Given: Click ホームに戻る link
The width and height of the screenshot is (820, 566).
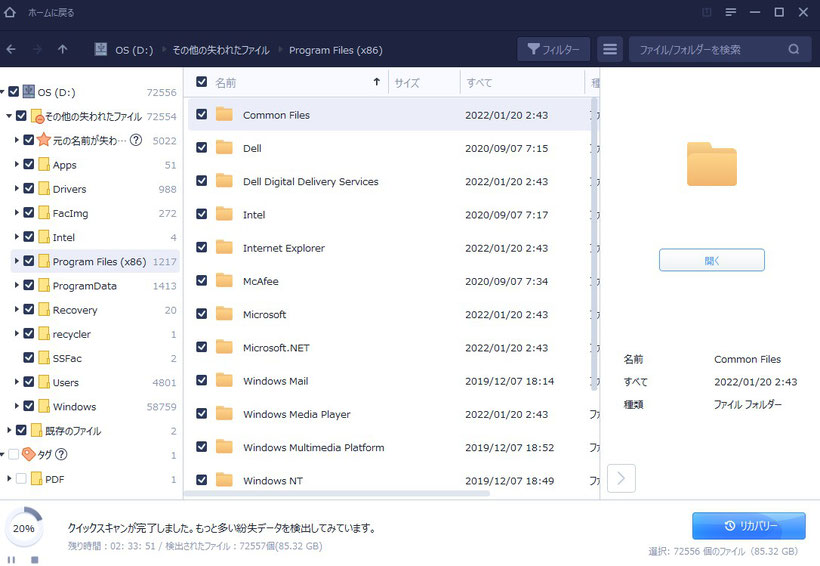Looking at the screenshot, I should (51, 13).
